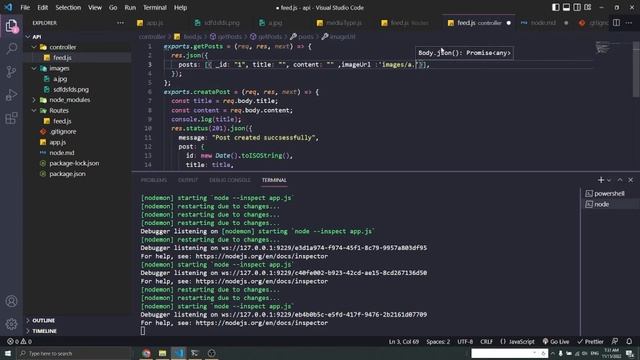Open the Manage gear icon
The image size is (640, 360).
(11, 324)
